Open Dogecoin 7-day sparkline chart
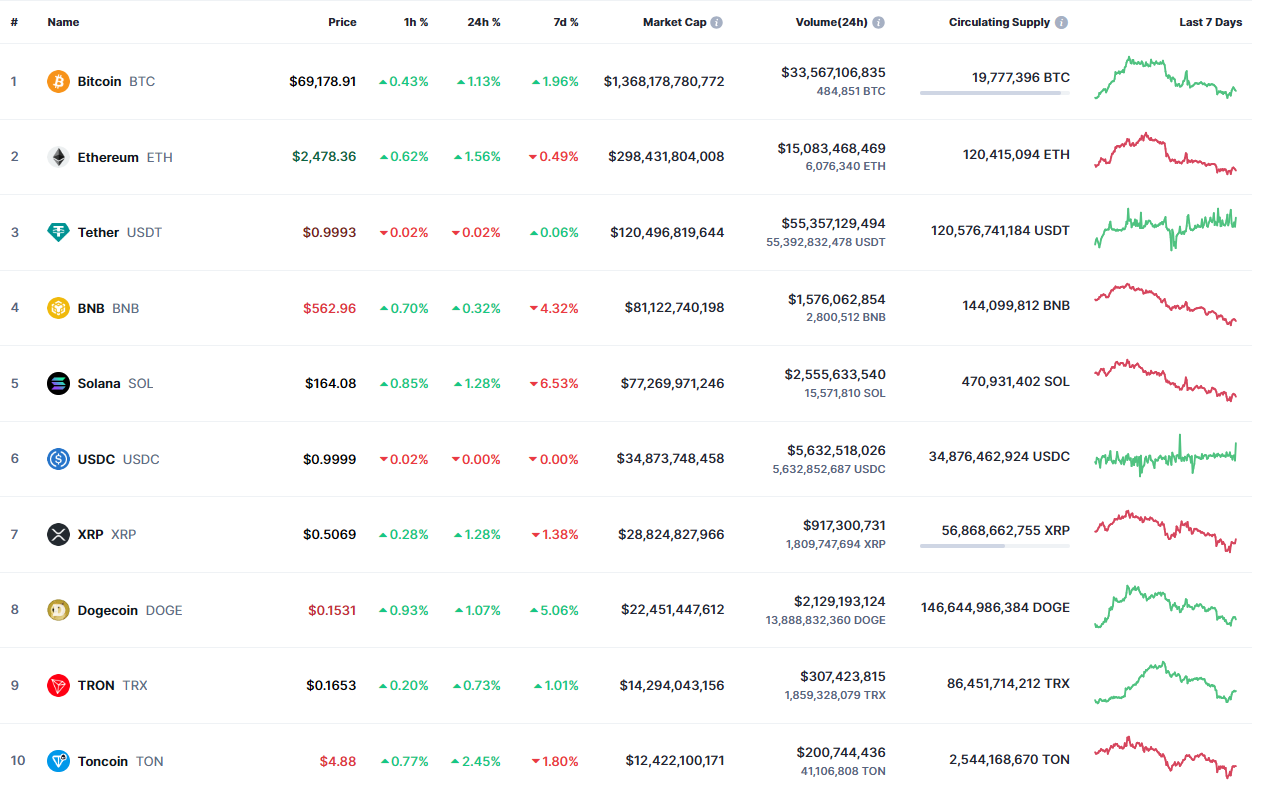This screenshot has height=799, width=1270. (x=1166, y=606)
